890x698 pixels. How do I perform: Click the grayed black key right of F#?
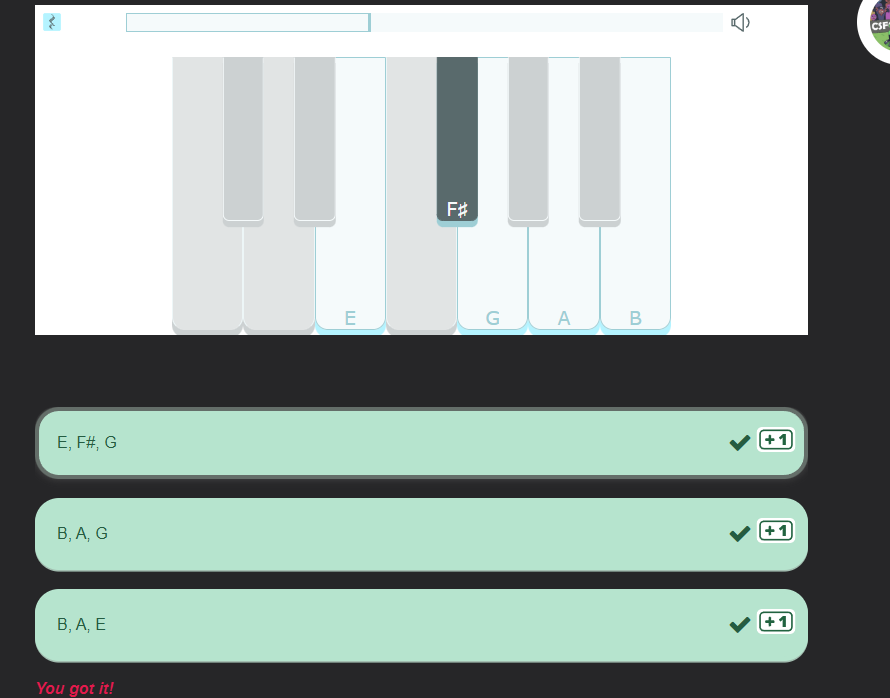coord(528,139)
